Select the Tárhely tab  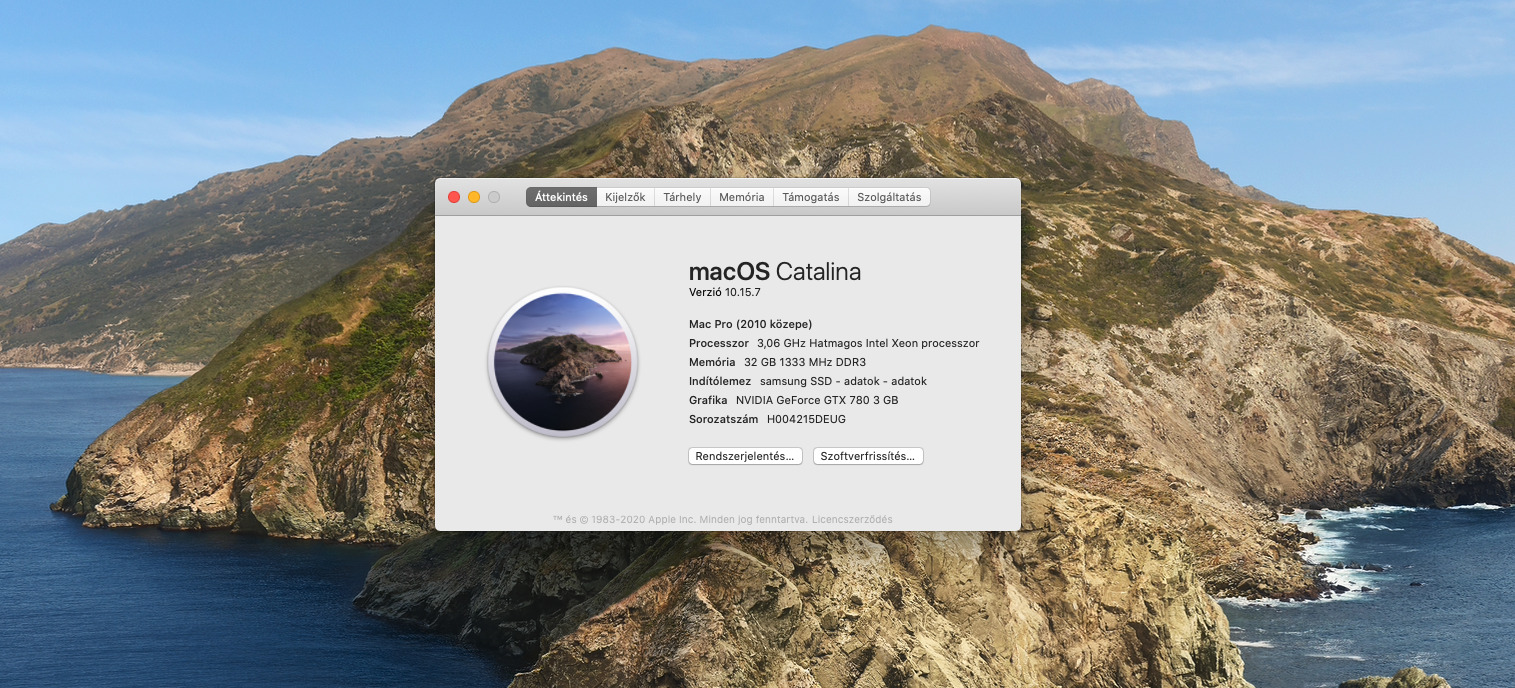coord(682,197)
